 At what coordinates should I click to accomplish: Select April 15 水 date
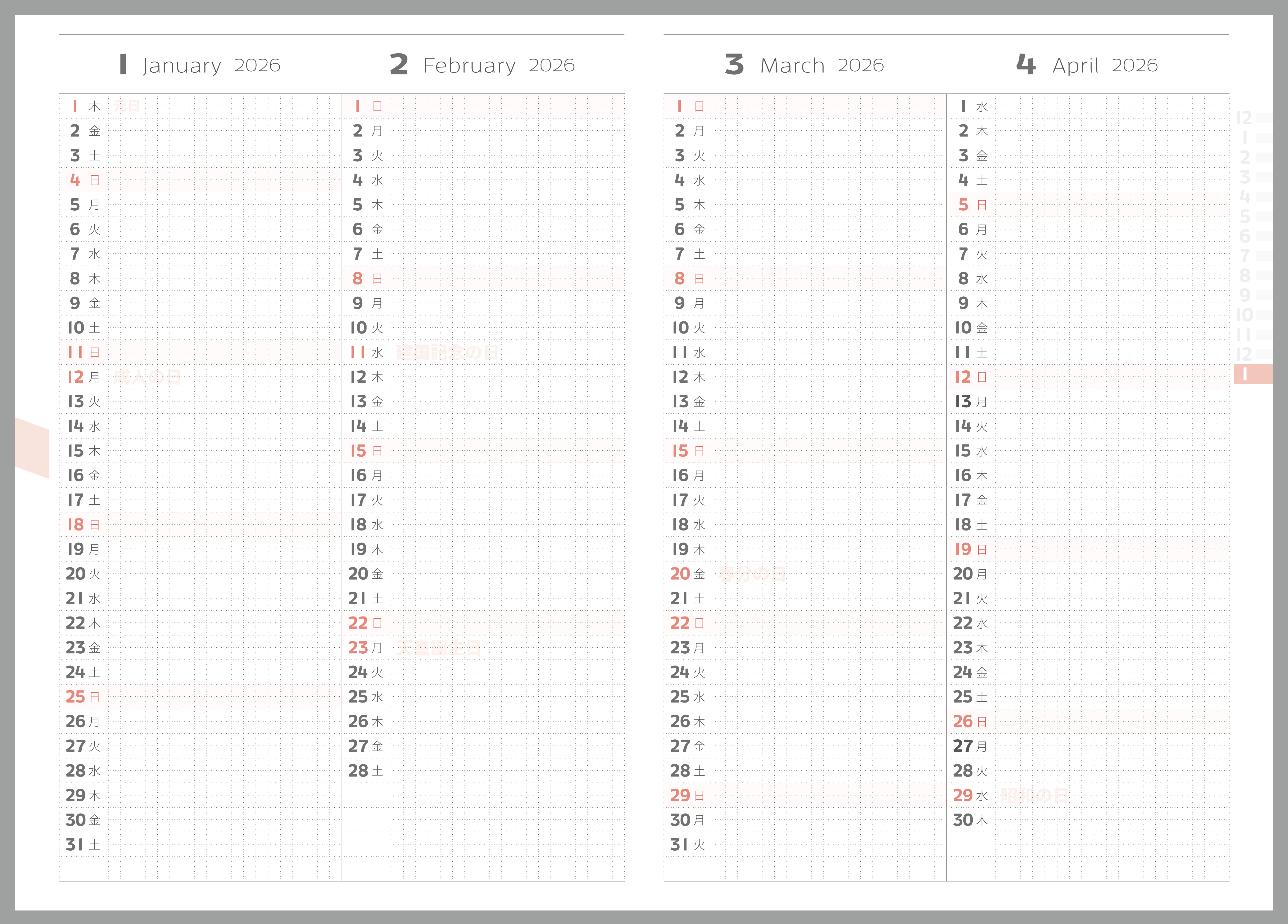(972, 451)
